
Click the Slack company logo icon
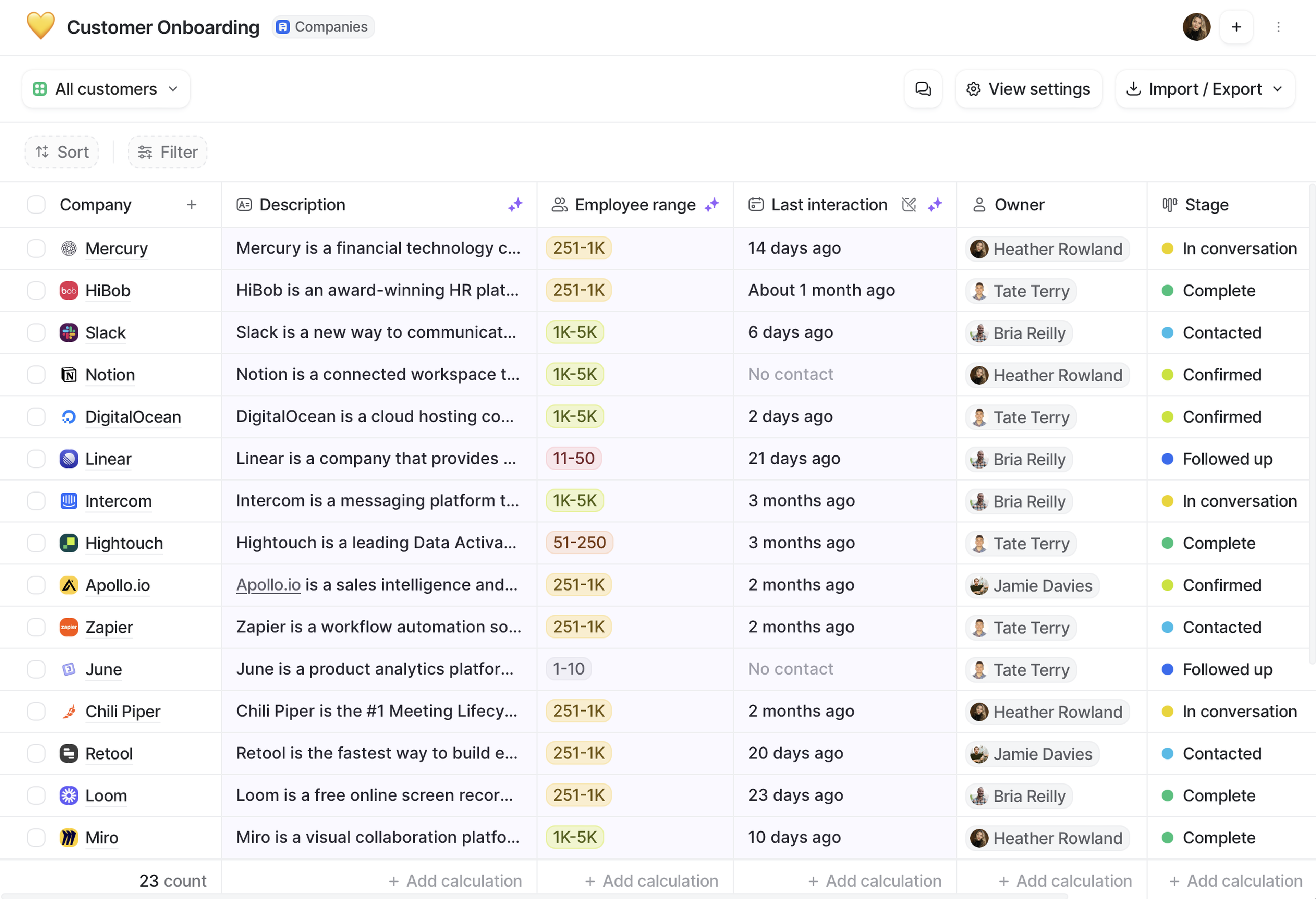pyautogui.click(x=69, y=332)
